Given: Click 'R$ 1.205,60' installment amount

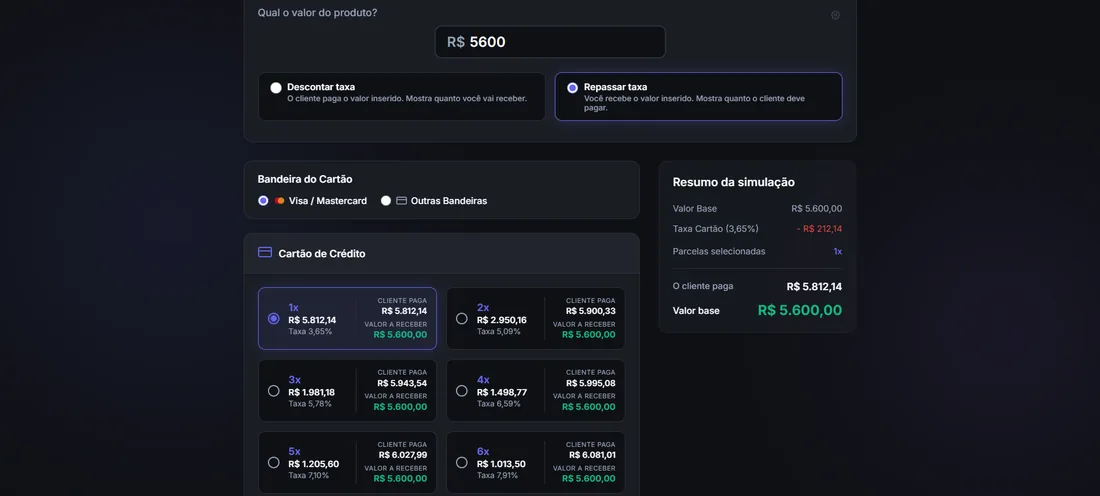Looking at the screenshot, I should [x=314, y=464].
